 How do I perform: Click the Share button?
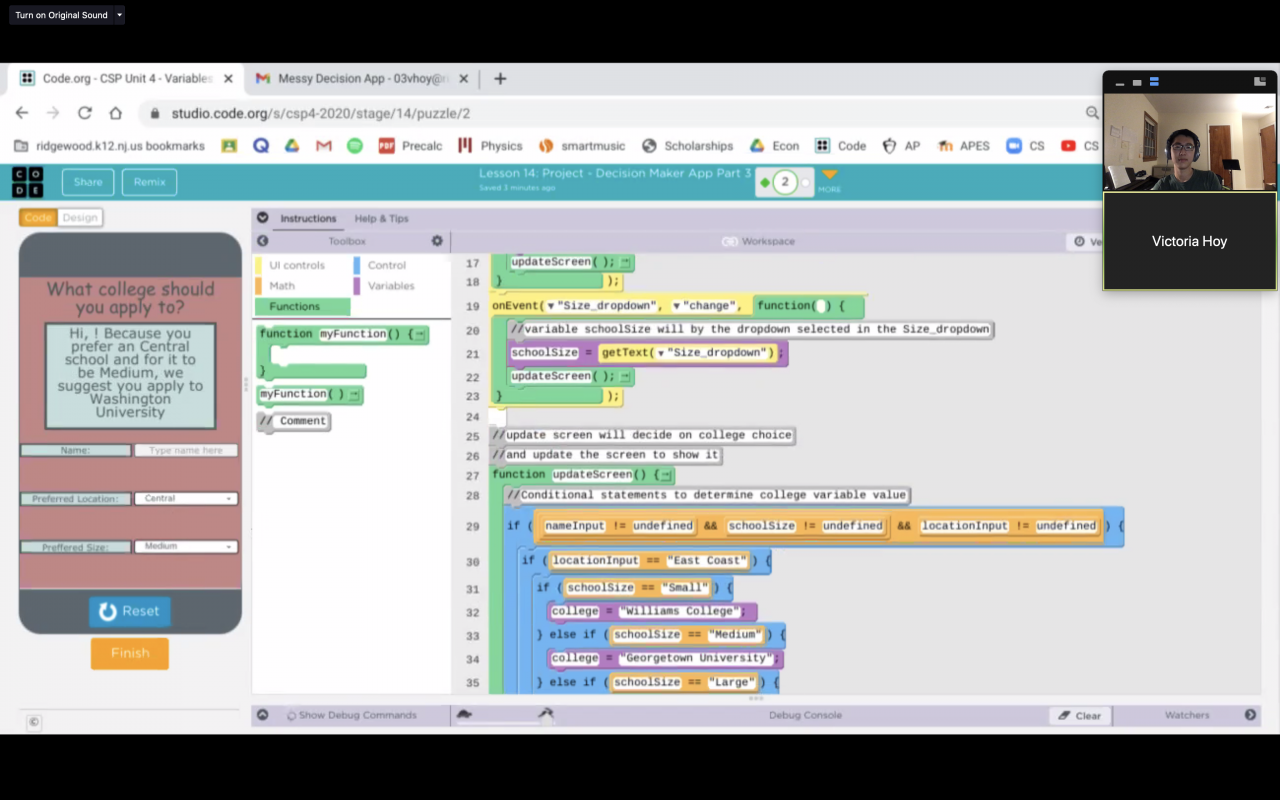click(88, 182)
